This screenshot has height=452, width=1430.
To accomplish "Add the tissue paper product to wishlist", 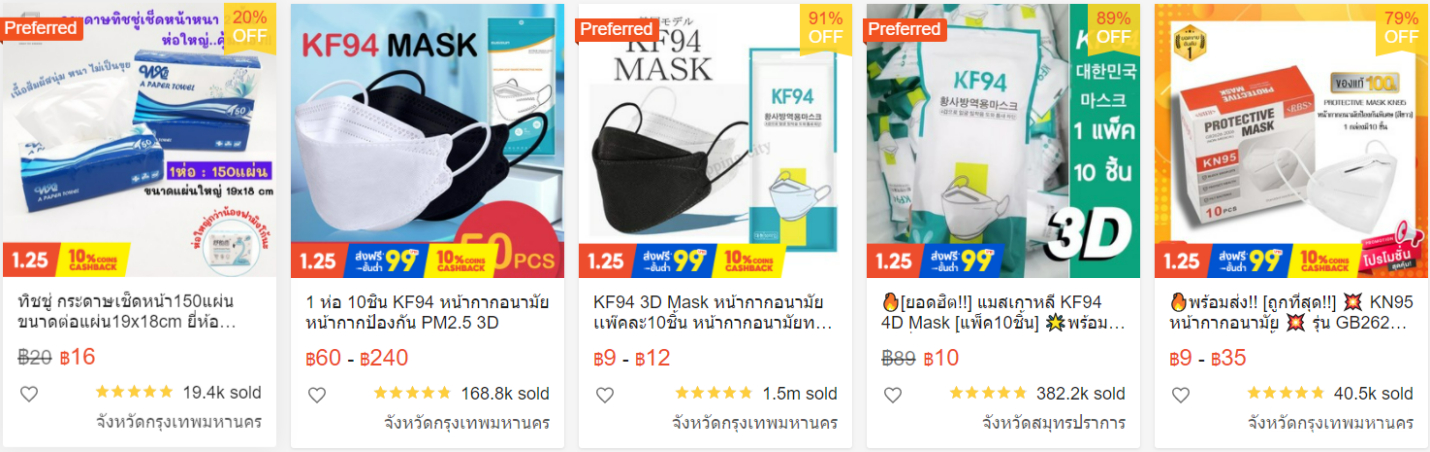I will 29,394.
